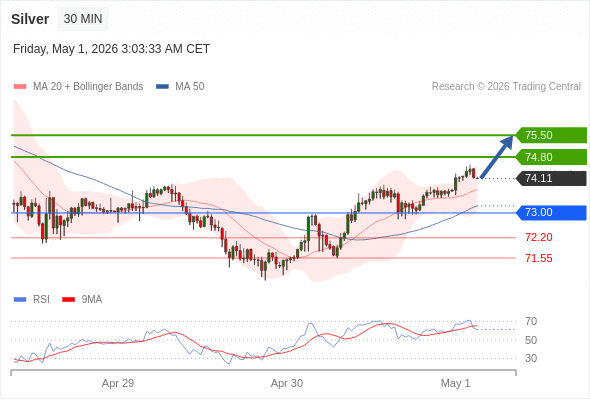590x400 pixels.
Task: Click the RSI 50 level label
Action: point(531,340)
